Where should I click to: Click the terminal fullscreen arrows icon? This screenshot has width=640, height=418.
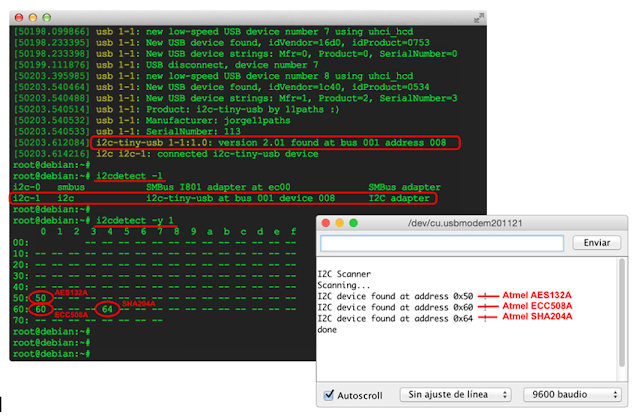coord(478,18)
